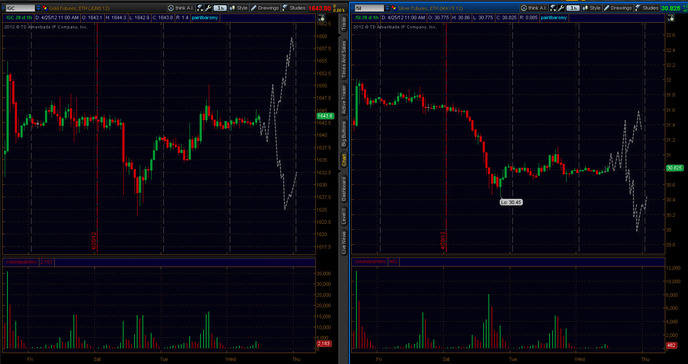Open Style dropdown in the Silver Futures chart
This screenshot has height=364, width=688.
(591, 8)
